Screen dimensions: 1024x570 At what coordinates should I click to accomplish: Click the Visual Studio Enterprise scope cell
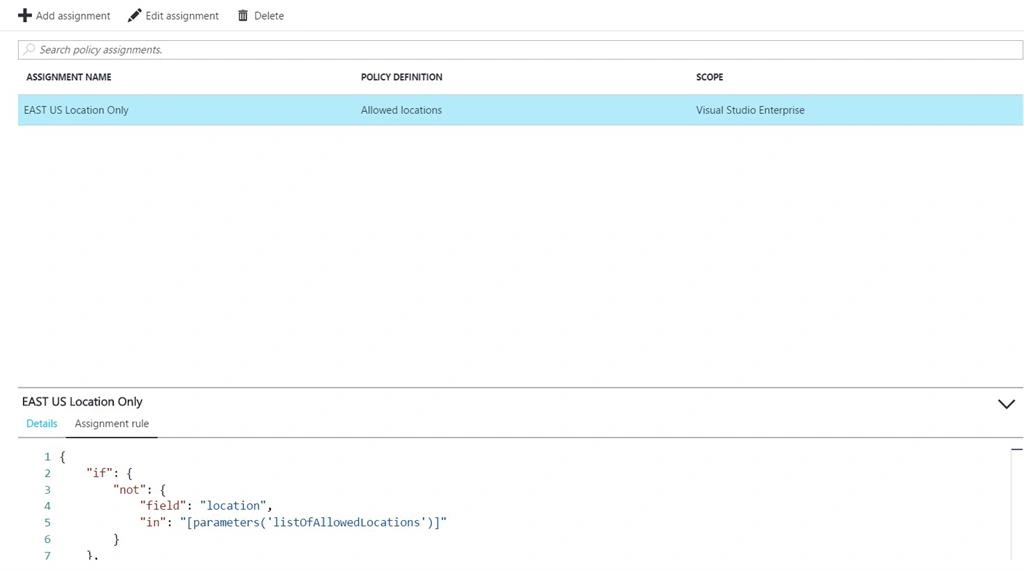[750, 110]
